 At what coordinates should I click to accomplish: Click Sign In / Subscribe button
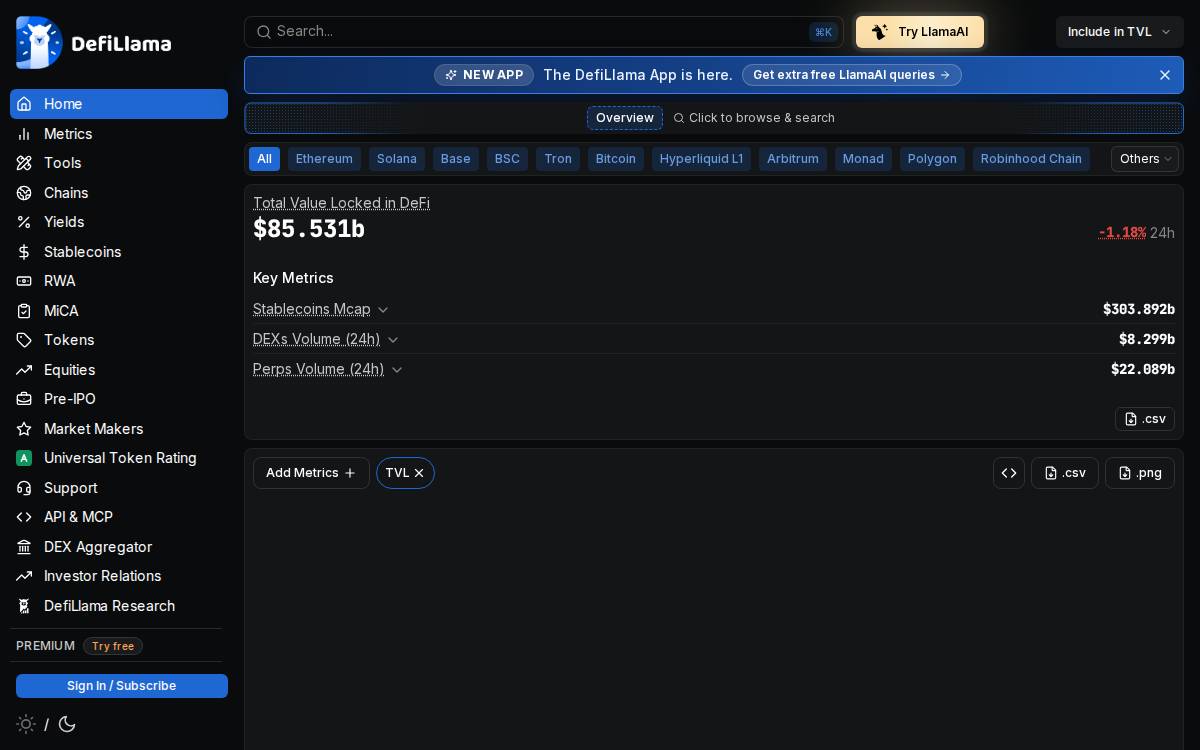point(122,686)
